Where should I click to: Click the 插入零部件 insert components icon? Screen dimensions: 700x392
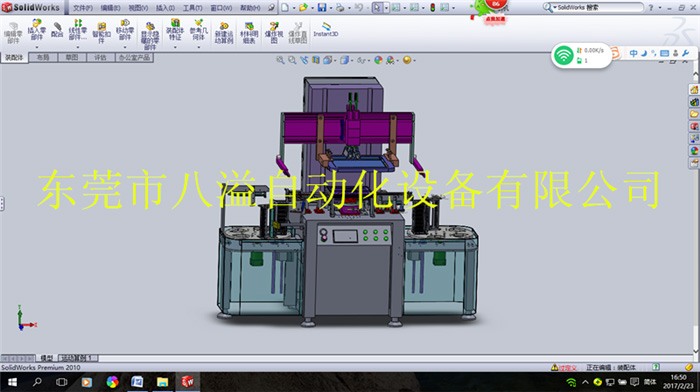click(37, 30)
